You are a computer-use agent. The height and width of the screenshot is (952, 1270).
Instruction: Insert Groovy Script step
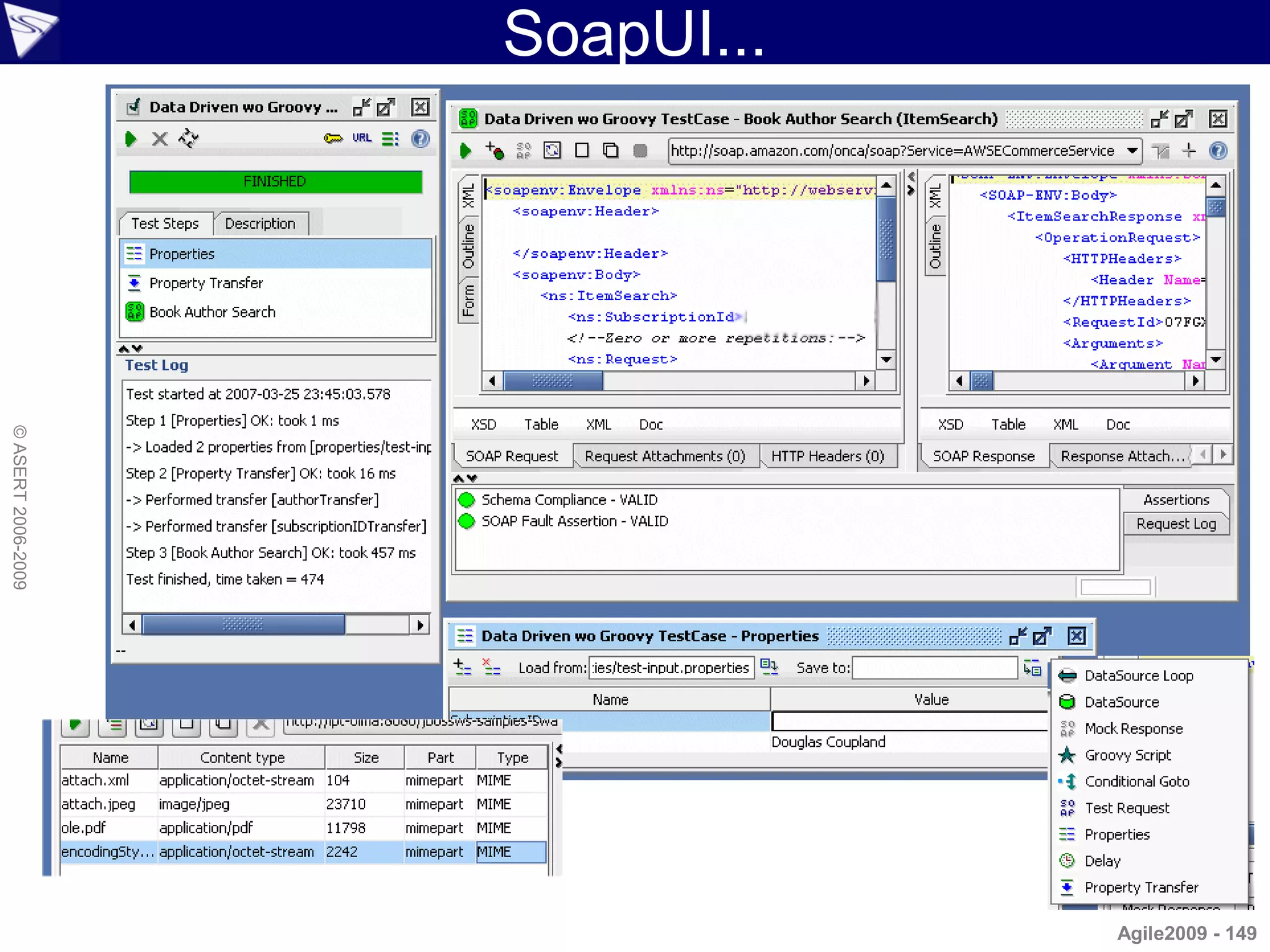click(1127, 755)
